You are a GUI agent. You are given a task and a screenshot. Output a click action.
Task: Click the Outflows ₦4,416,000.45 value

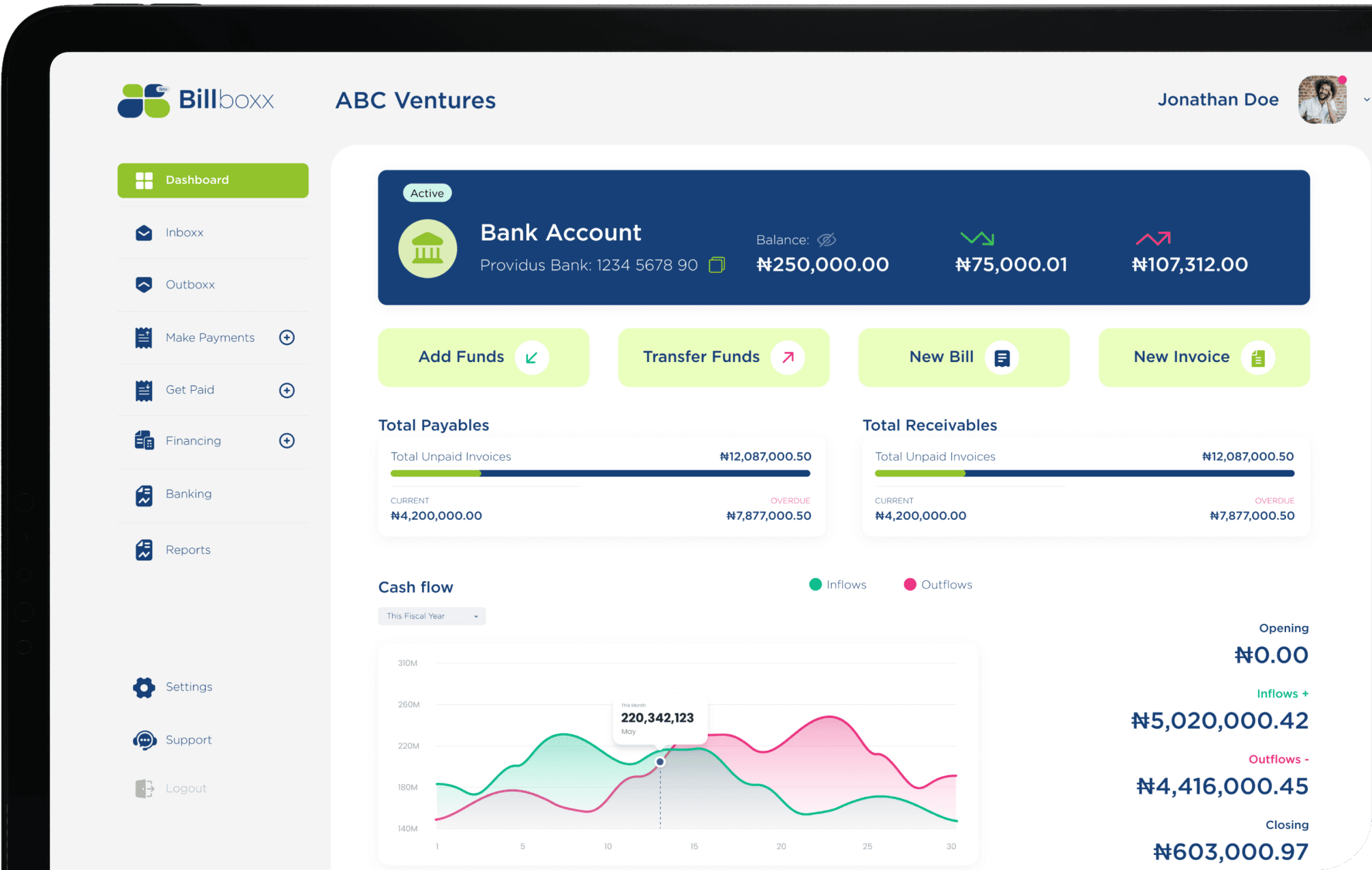tap(1222, 786)
